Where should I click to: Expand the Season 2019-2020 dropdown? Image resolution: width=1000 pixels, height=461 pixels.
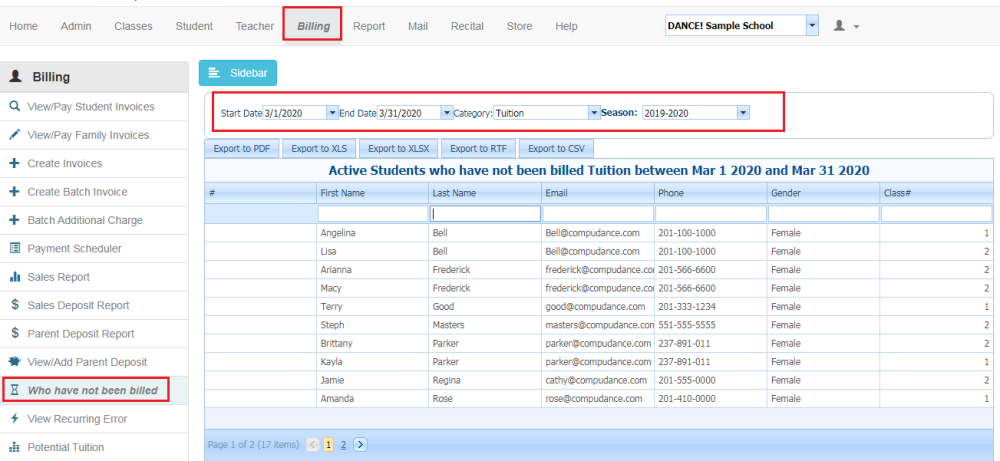(743, 113)
